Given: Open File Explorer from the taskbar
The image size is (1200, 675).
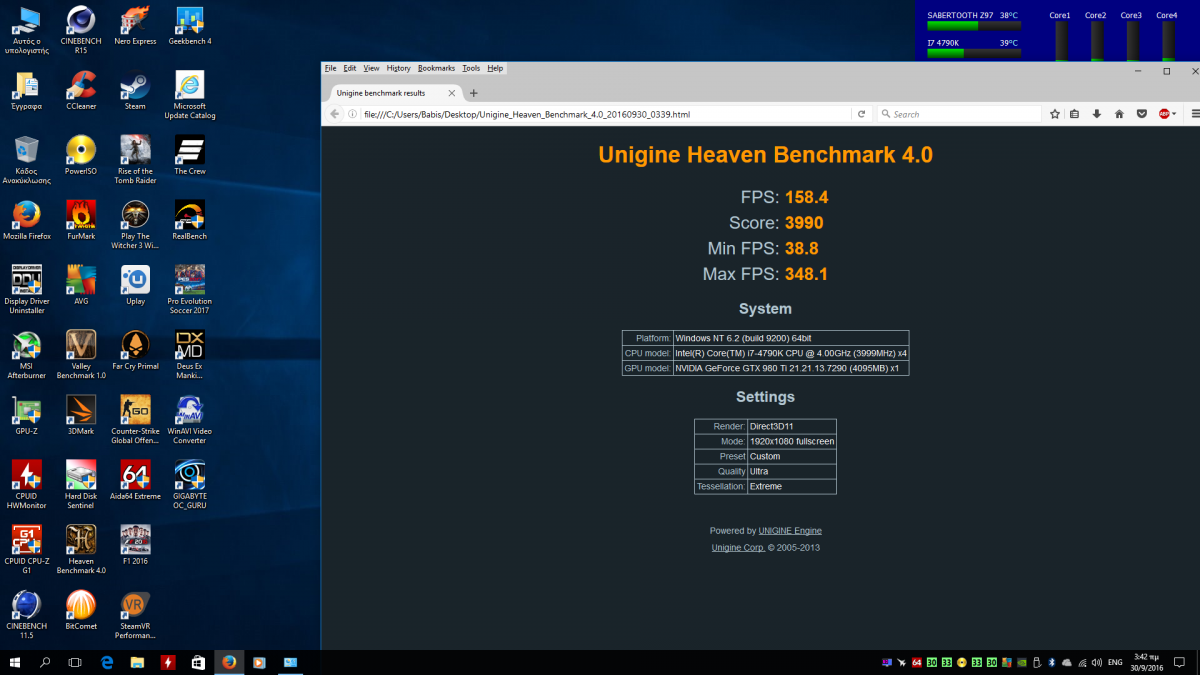Looking at the screenshot, I should 137,662.
